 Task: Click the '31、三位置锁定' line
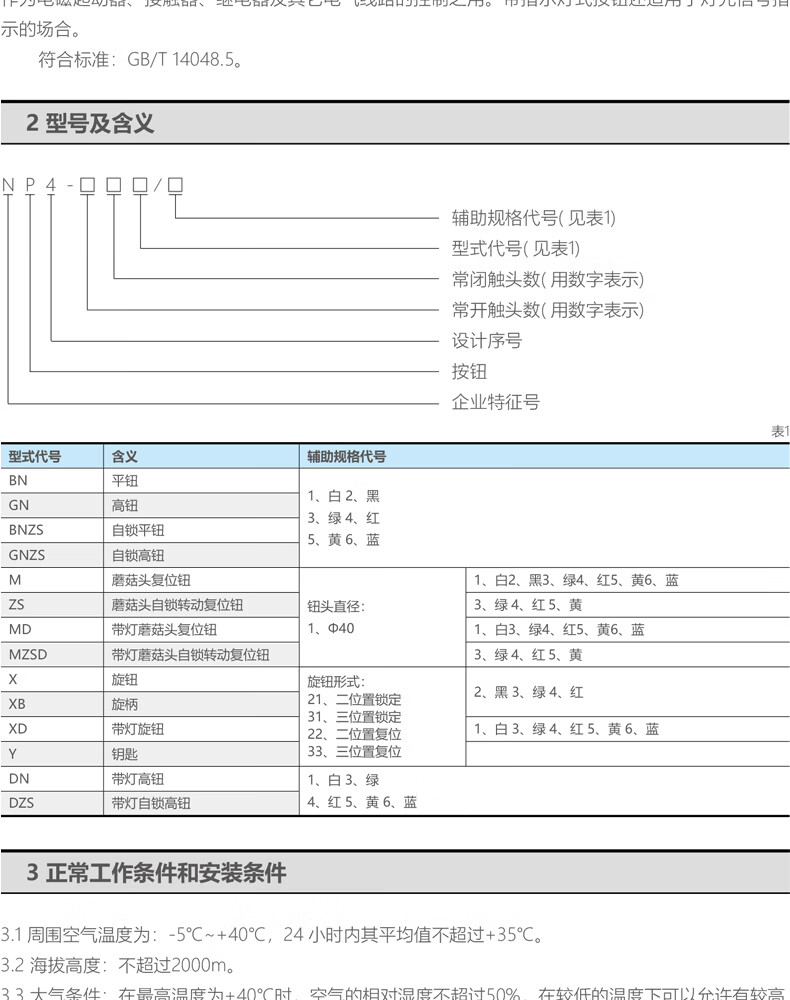coord(355,717)
